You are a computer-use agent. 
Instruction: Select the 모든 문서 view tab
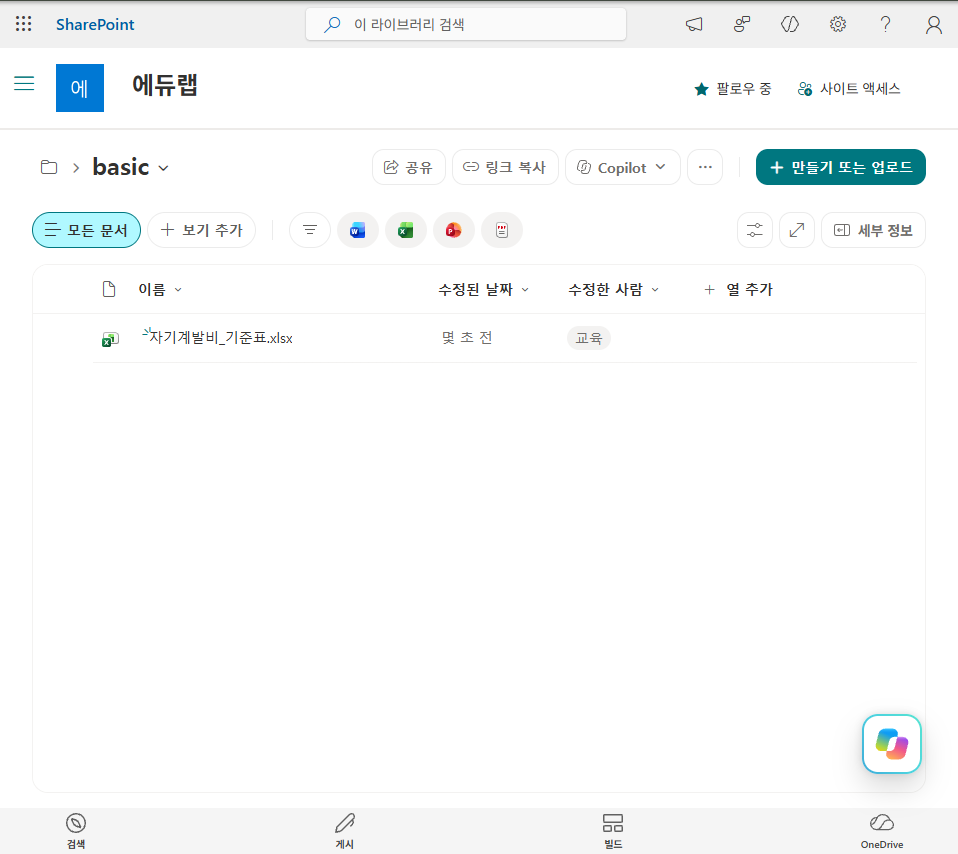point(86,230)
